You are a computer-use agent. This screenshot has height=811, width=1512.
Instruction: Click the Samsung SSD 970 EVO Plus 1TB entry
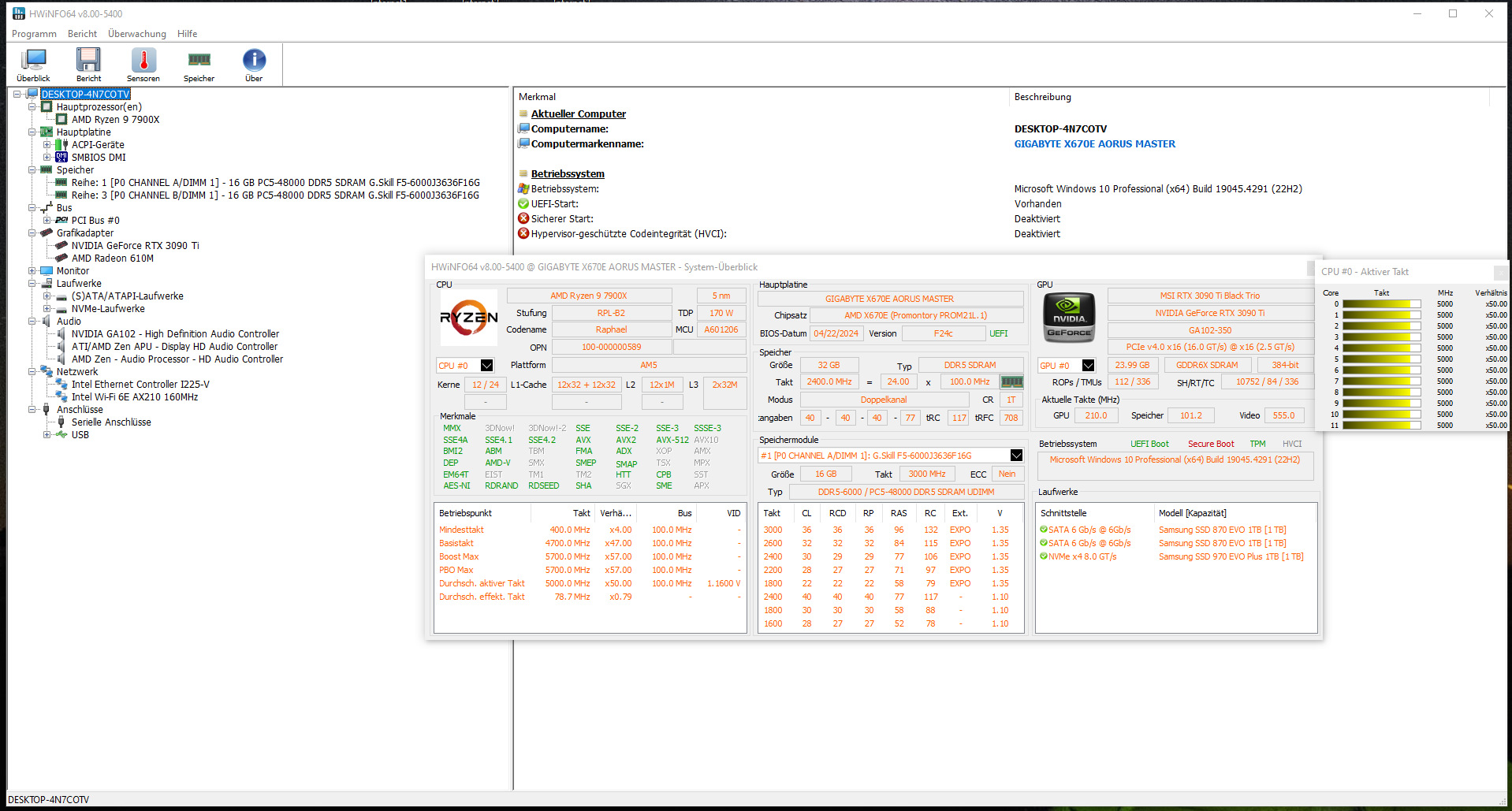coord(1231,556)
